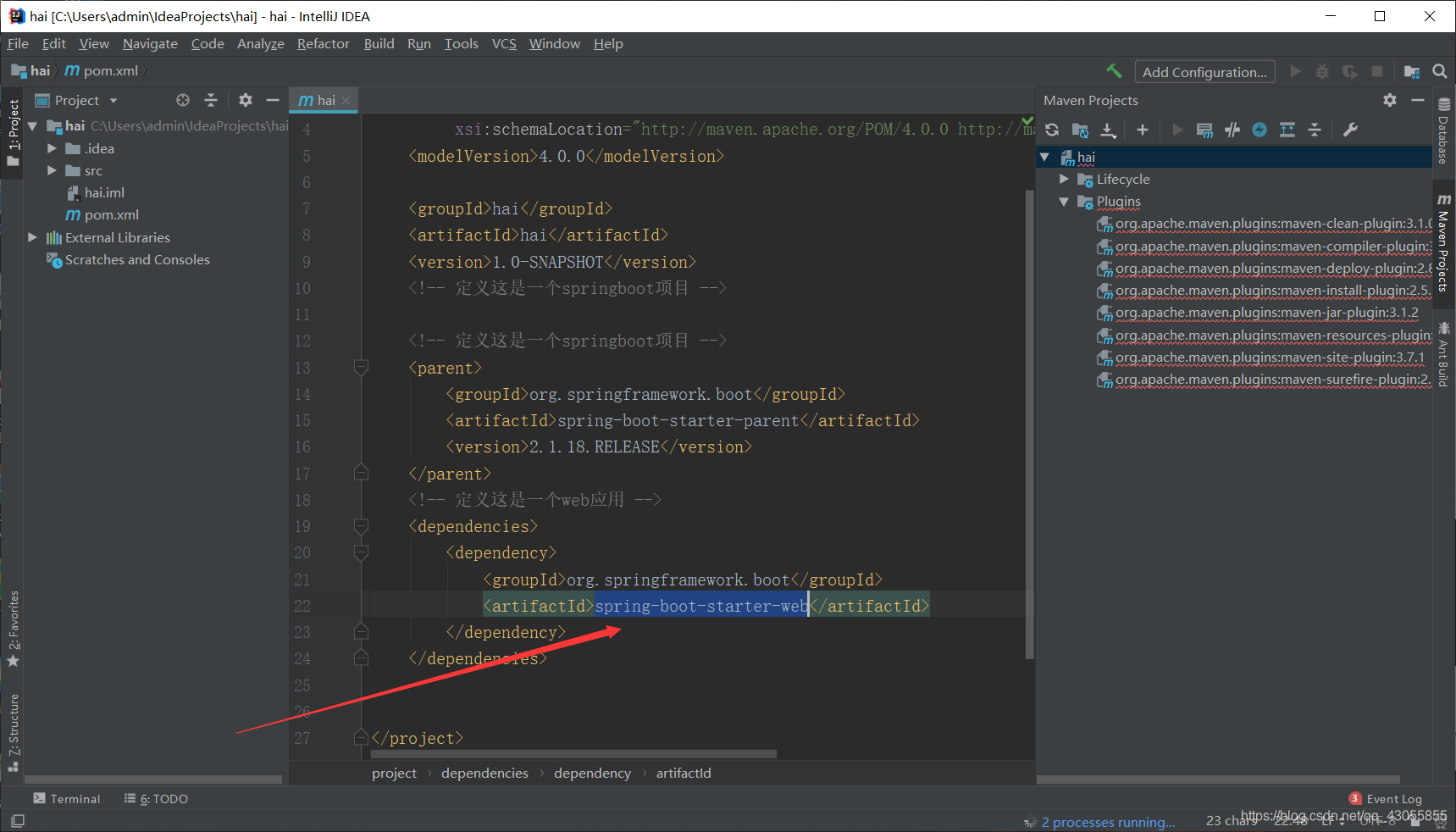The height and width of the screenshot is (832, 1456).
Task: Open Search Everywhere magnifier icon
Action: pyautogui.click(x=1440, y=72)
